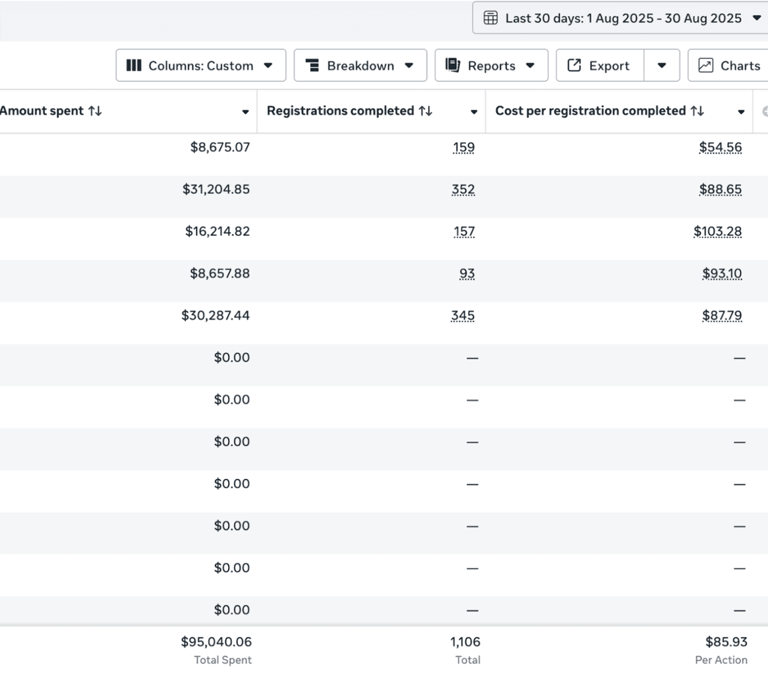The width and height of the screenshot is (768, 673).
Task: Open the date range calendar icon
Action: [490, 18]
